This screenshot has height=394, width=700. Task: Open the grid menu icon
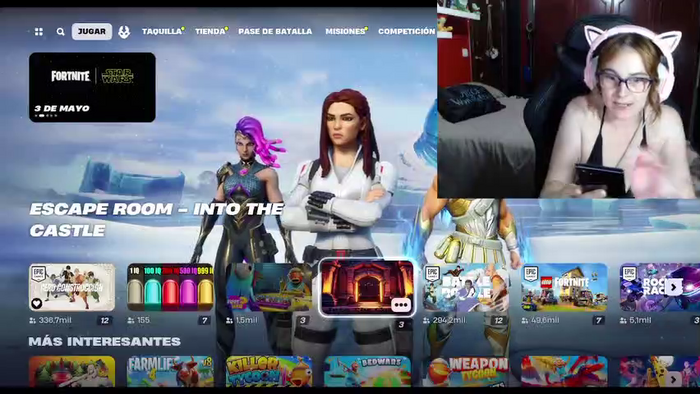tap(39, 32)
